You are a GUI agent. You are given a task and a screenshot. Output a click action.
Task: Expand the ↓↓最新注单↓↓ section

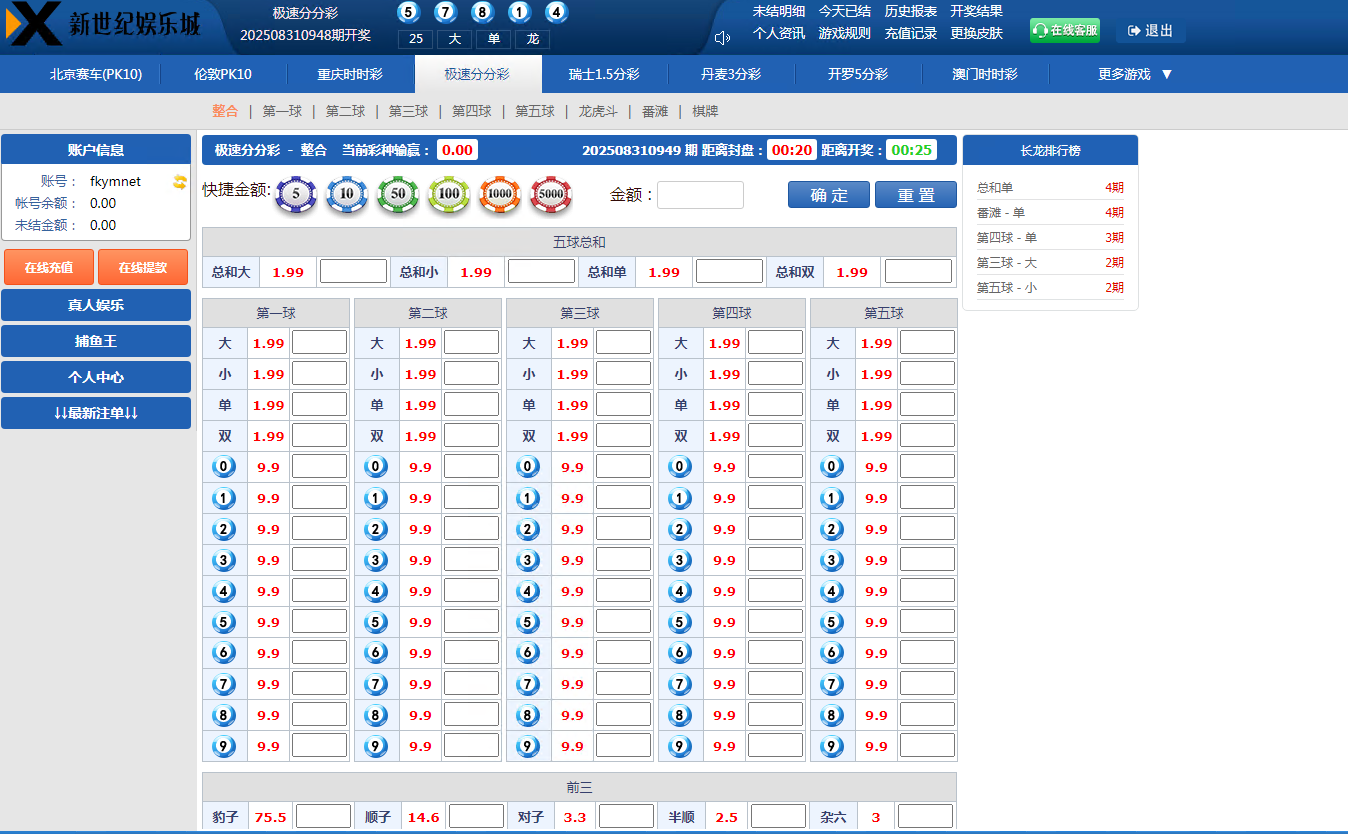pos(96,412)
